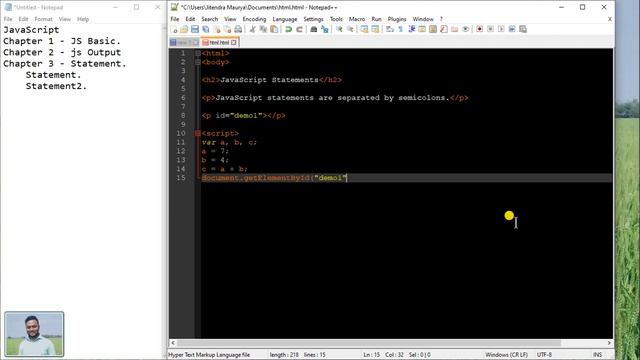The width and height of the screenshot is (640, 360).
Task: Switch to the html.html tab
Action: (x=219, y=42)
